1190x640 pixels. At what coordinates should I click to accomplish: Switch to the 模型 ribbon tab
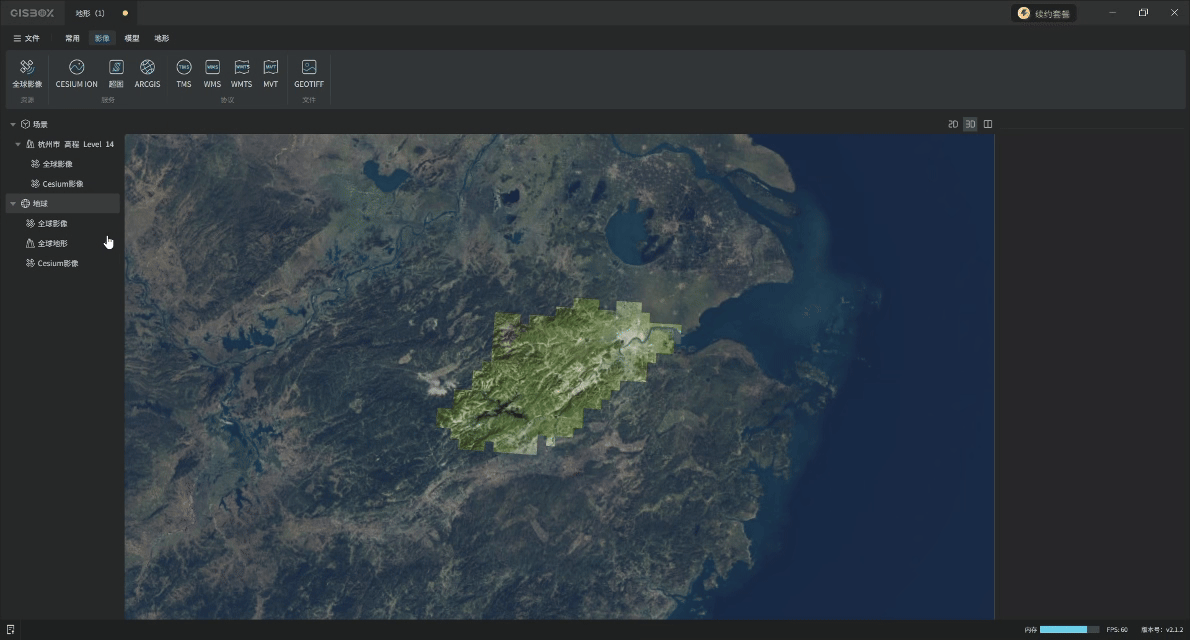tap(132, 38)
